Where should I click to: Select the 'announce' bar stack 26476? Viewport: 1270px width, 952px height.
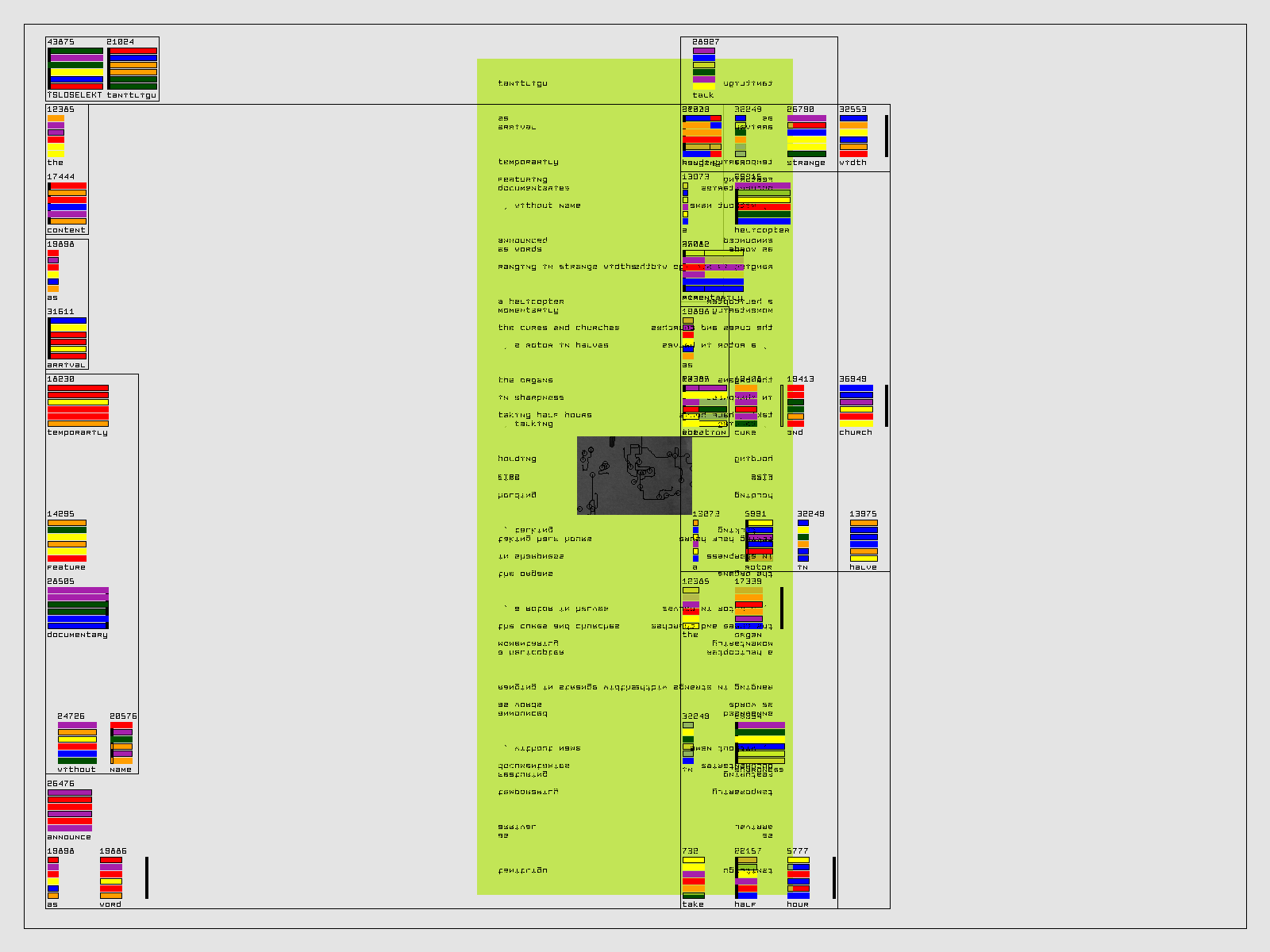coord(69,810)
